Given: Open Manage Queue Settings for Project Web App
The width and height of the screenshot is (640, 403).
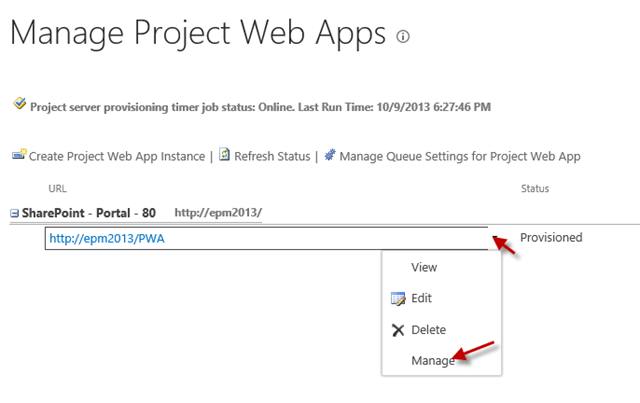Looking at the screenshot, I should click(x=460, y=156).
